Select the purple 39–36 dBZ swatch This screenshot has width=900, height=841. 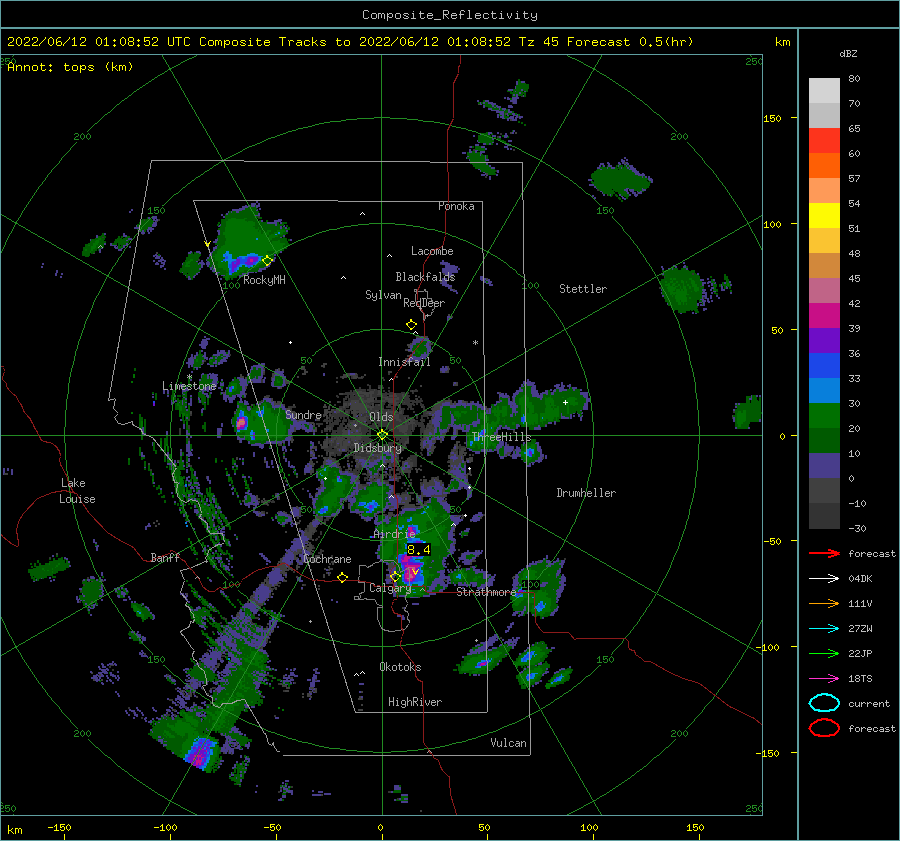[x=824, y=341]
